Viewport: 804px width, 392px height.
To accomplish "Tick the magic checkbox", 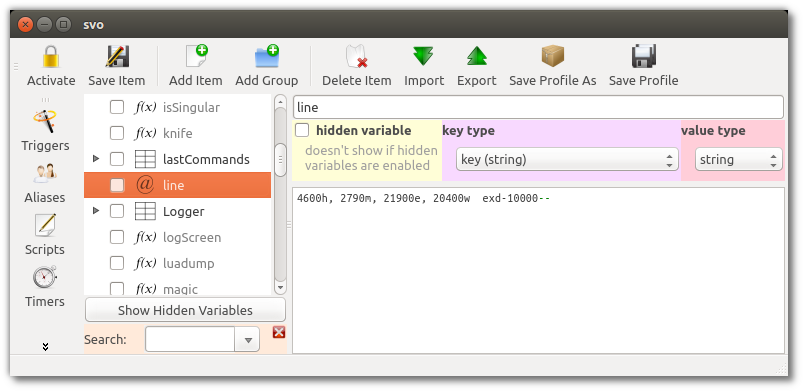I will (x=117, y=289).
